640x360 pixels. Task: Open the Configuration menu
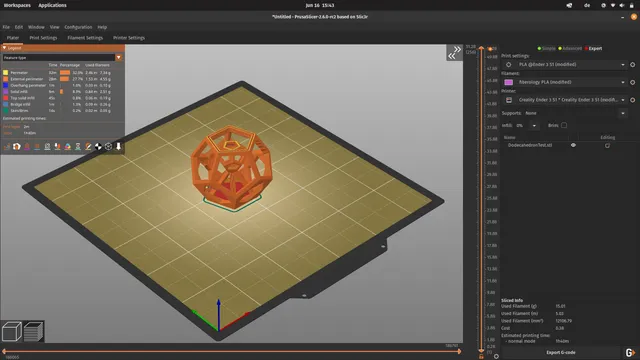pyautogui.click(x=78, y=27)
